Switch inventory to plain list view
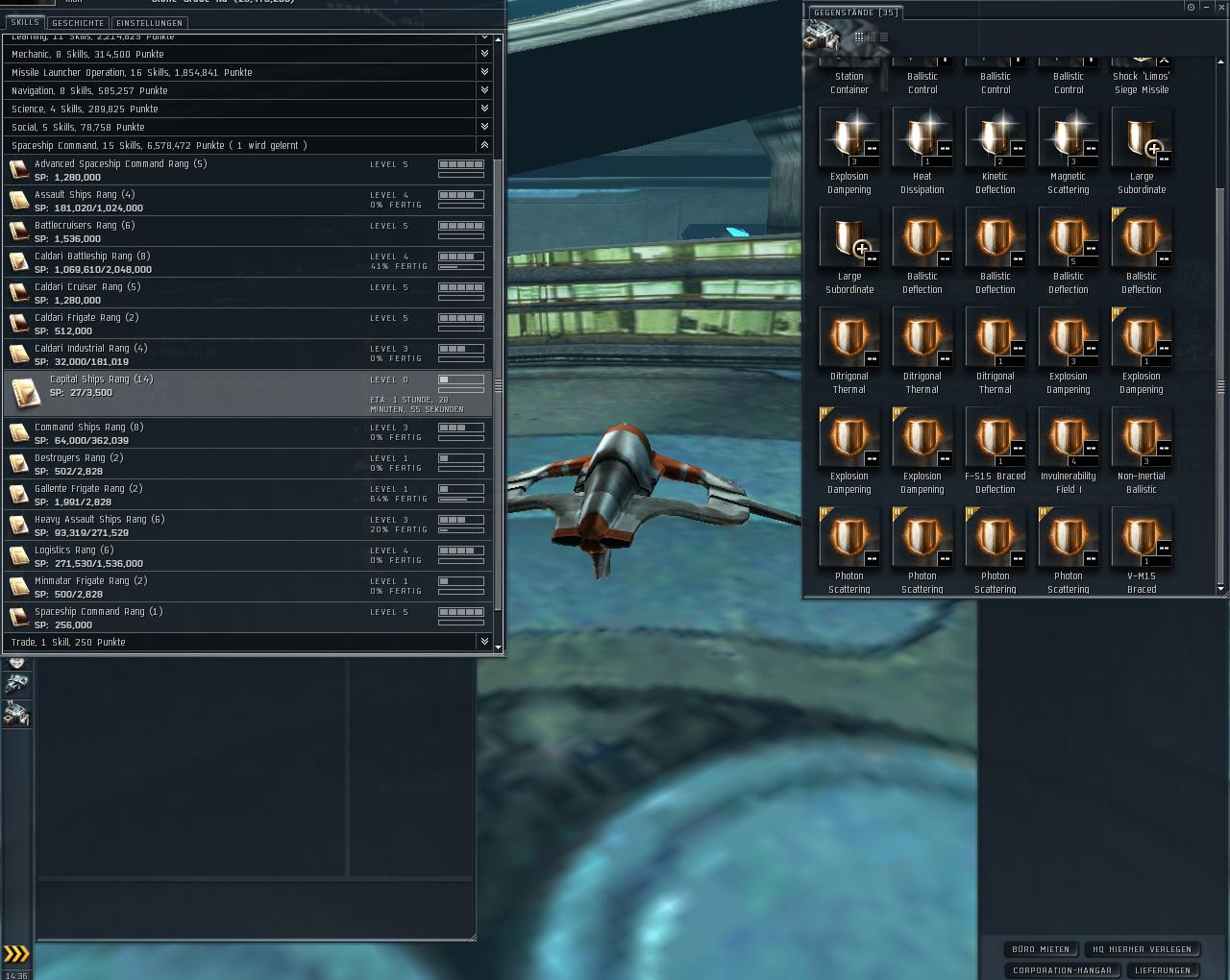The image size is (1230, 980). tap(884, 37)
